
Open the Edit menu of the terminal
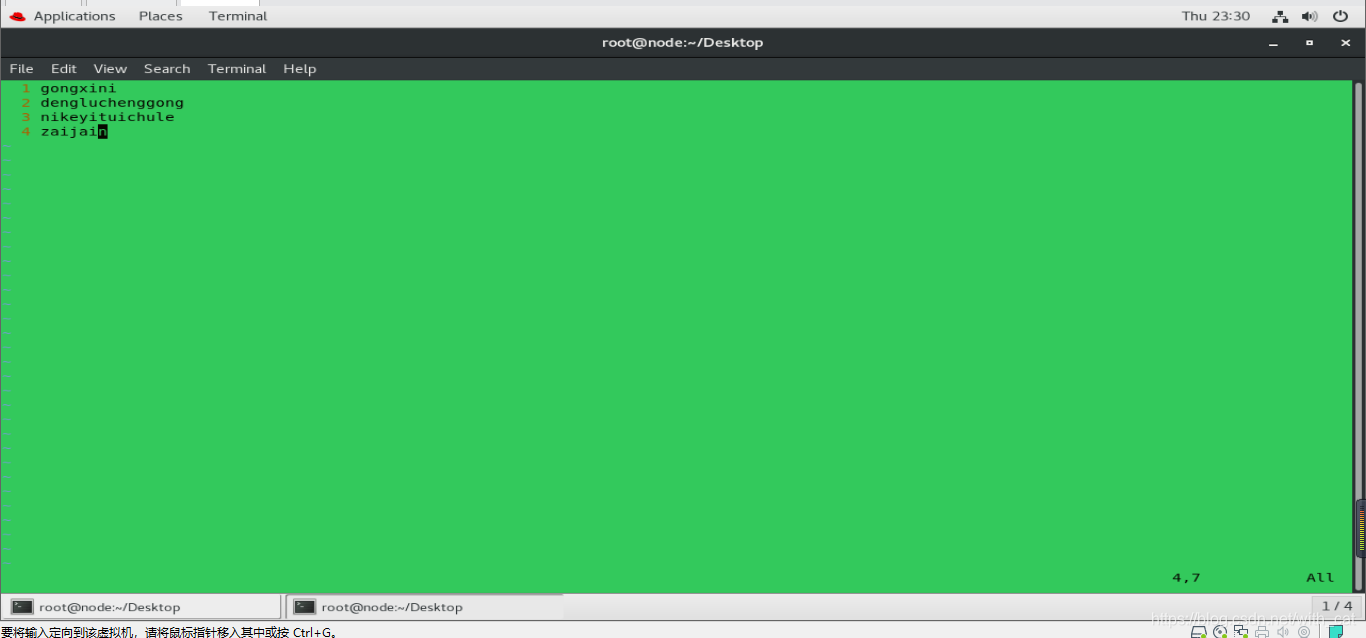point(63,69)
